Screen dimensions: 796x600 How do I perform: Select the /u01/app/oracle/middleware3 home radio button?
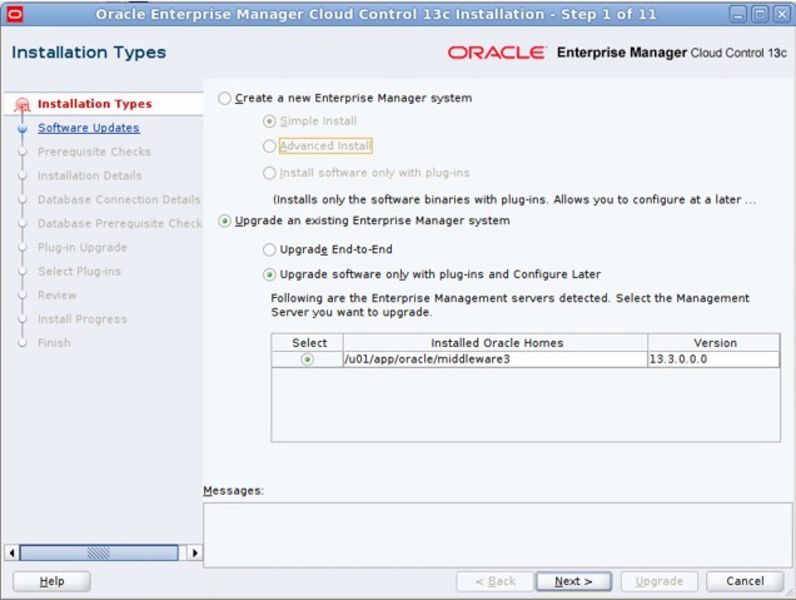(x=307, y=359)
